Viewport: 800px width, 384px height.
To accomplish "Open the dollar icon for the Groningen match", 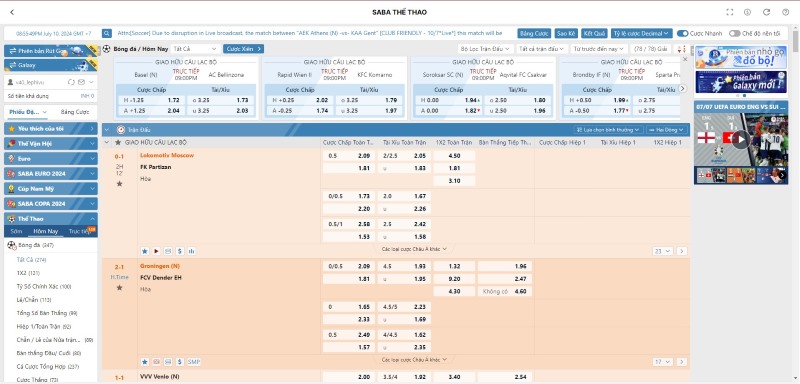I will (180, 362).
